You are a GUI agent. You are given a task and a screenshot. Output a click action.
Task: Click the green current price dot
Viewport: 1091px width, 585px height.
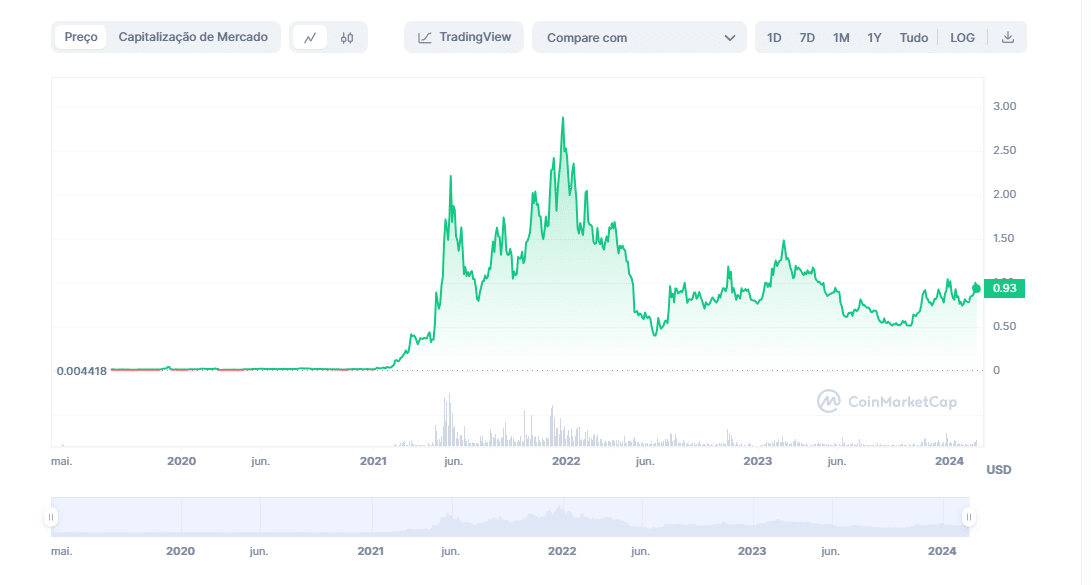click(976, 288)
